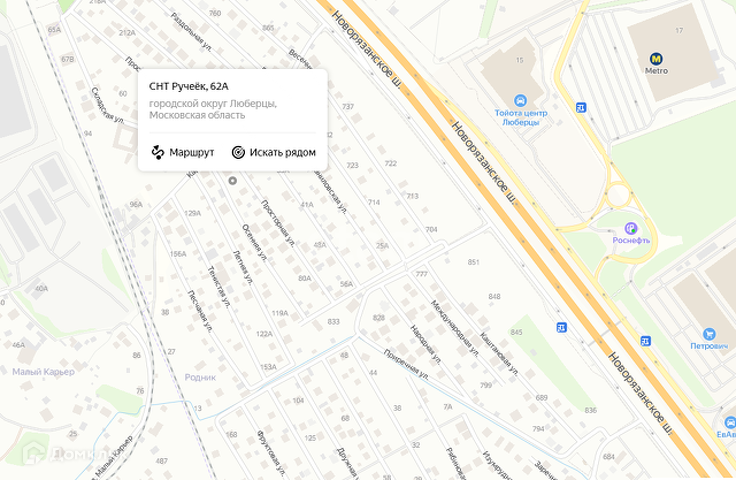Viewport: 736px width, 480px height.
Task: Click the Искать рядом target icon
Action: point(238,152)
